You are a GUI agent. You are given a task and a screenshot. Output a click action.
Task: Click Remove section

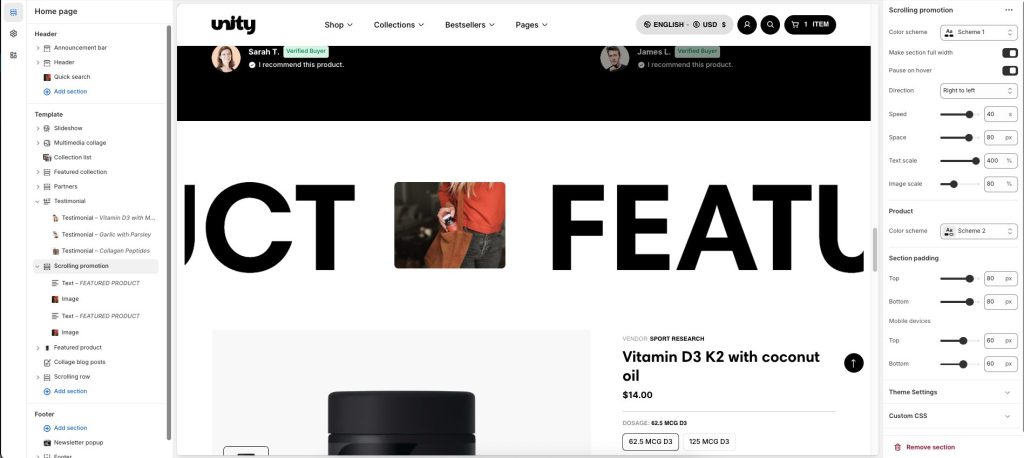tap(924, 447)
